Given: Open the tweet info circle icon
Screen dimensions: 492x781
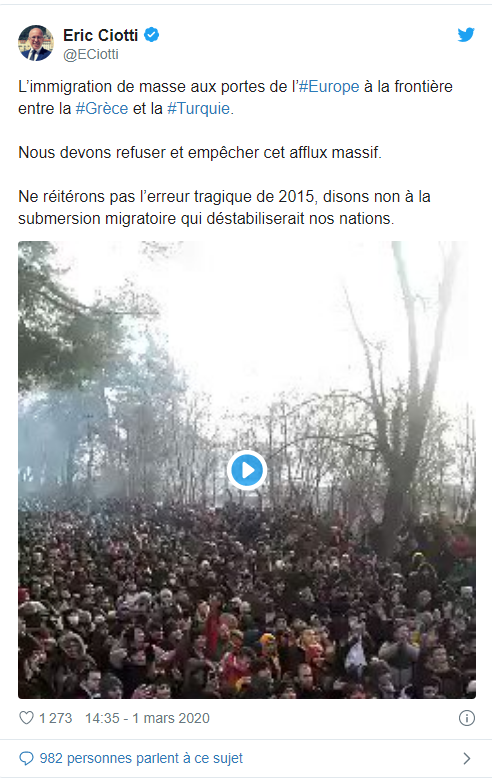Looking at the screenshot, I should 467,718.
